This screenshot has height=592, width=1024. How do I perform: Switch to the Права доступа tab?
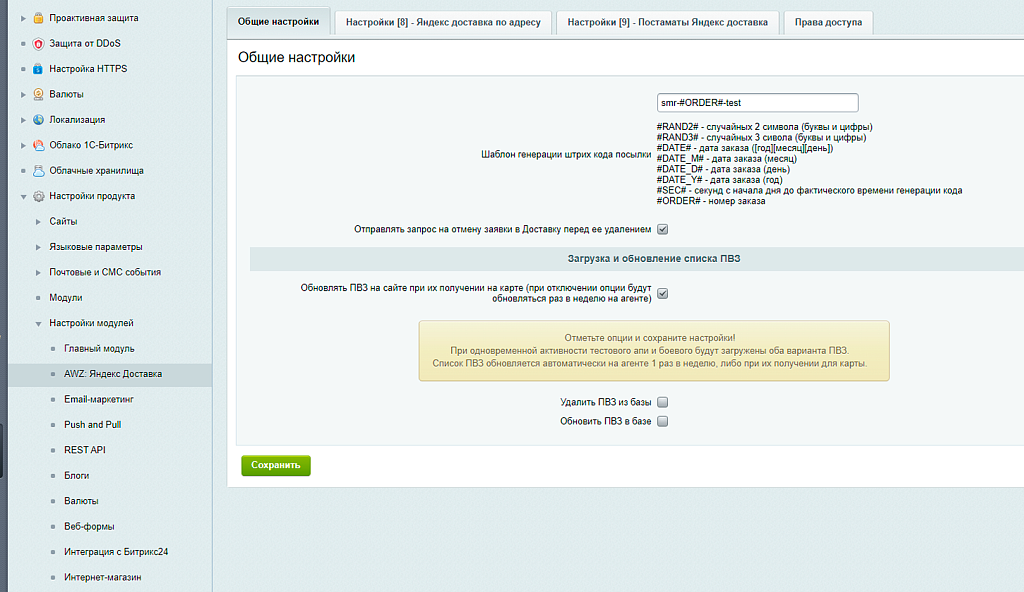(828, 22)
